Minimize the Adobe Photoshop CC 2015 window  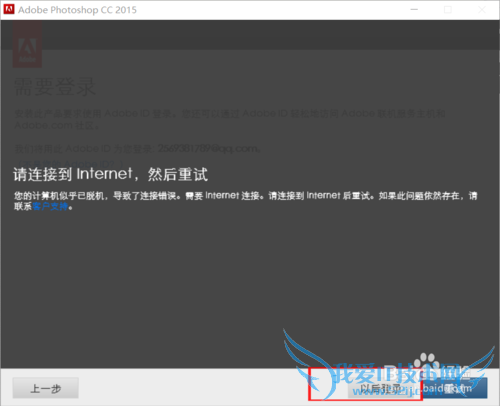tap(414, 10)
